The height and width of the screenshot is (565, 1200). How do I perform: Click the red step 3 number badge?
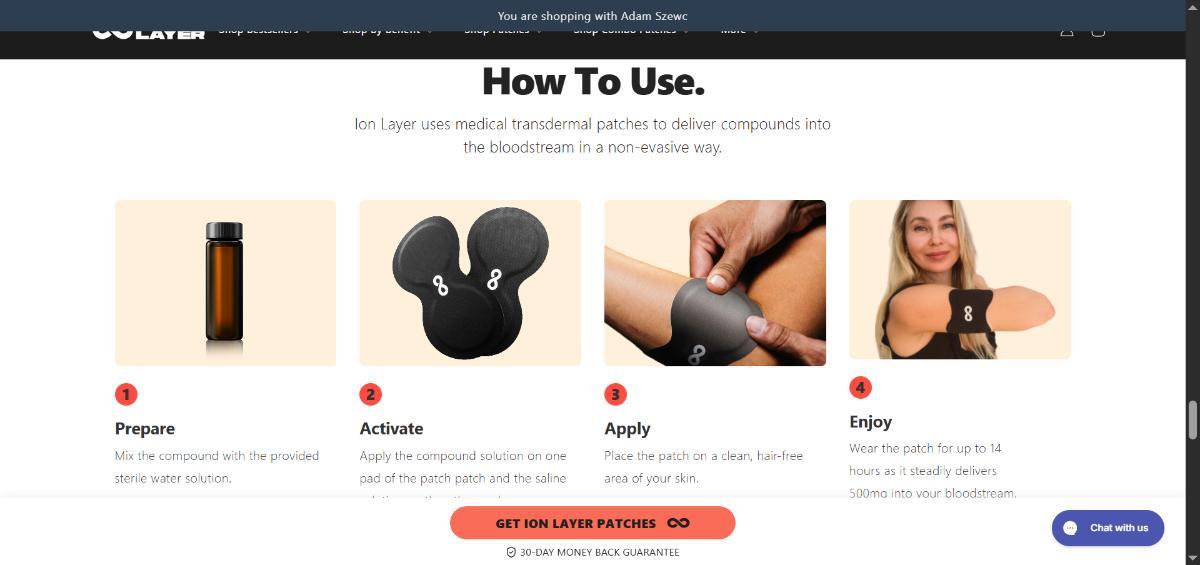[615, 394]
